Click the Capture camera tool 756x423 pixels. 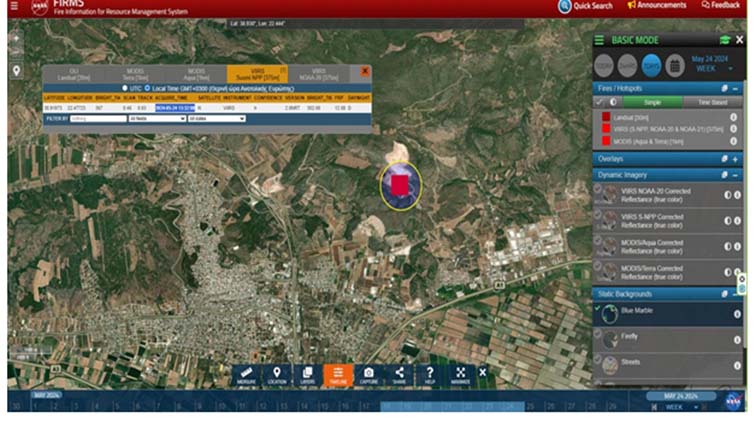pyautogui.click(x=369, y=375)
